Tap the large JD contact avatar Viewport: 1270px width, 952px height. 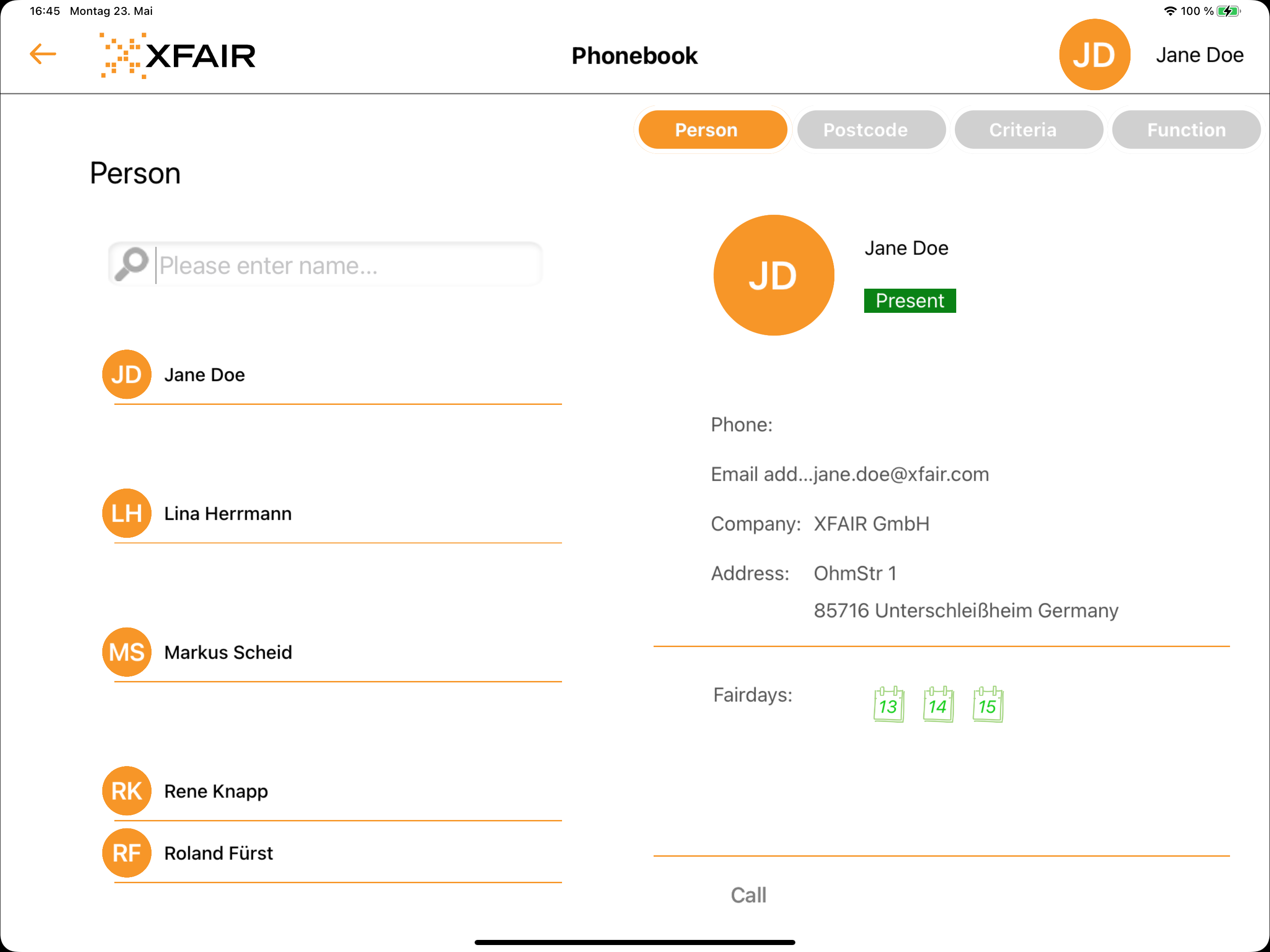[x=774, y=275]
